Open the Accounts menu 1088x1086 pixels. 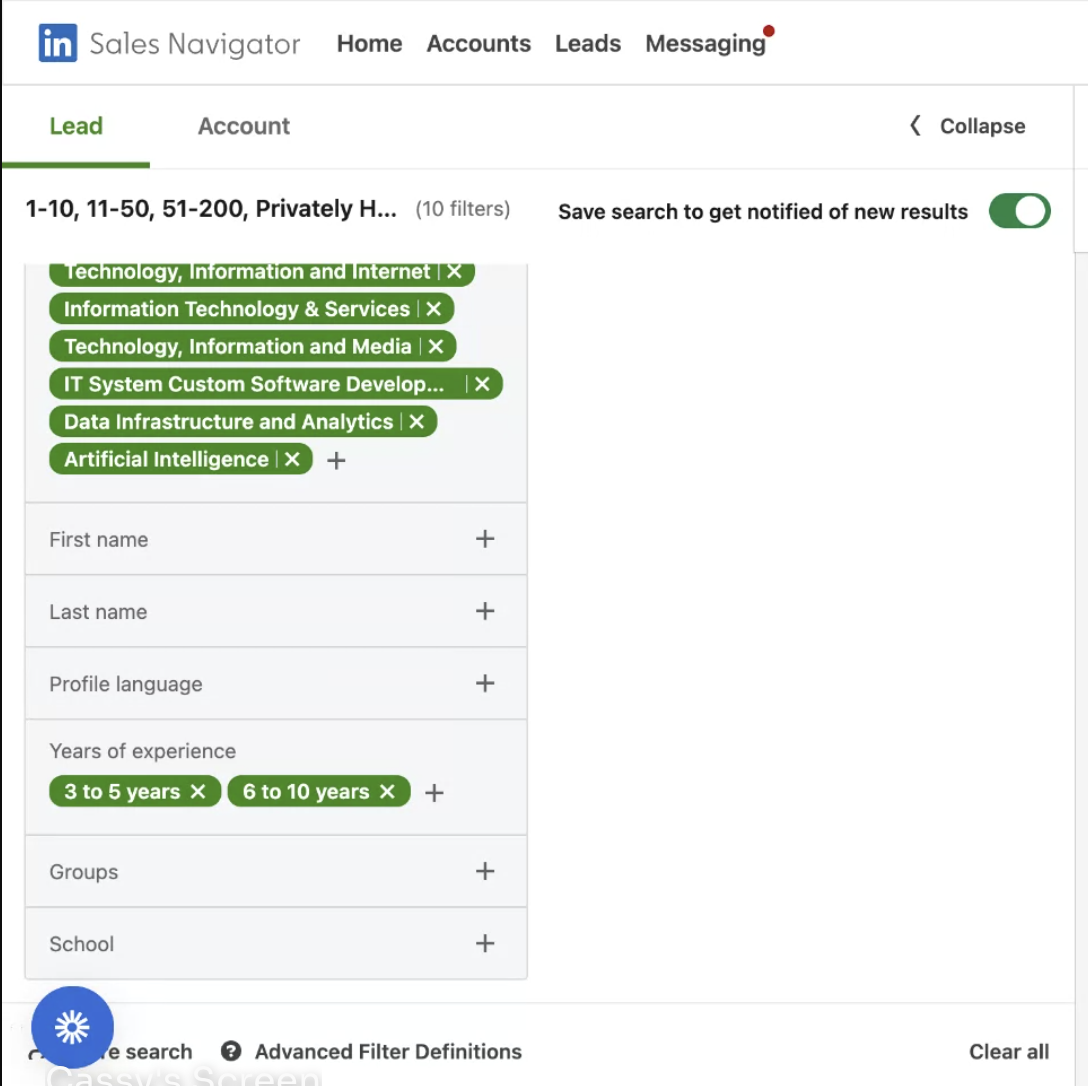pyautogui.click(x=478, y=44)
